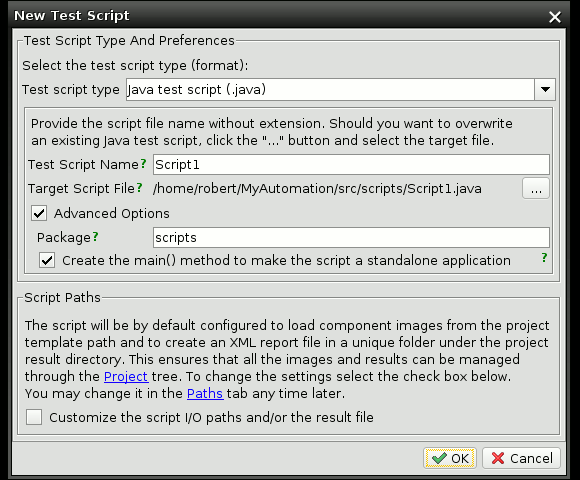
Task: Disable the Create the main() method checkbox
Action: click(47, 260)
